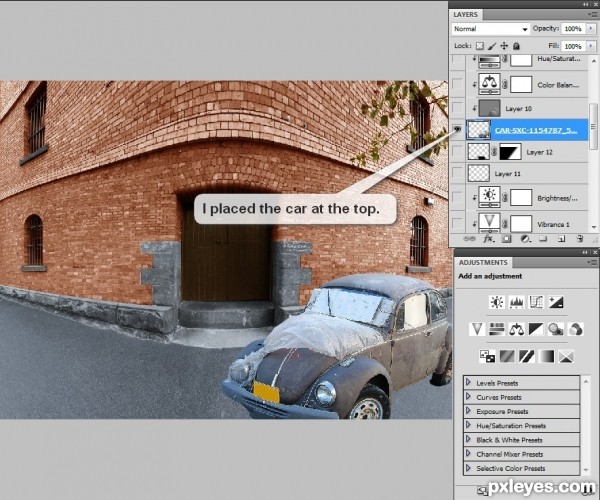The width and height of the screenshot is (600, 500).
Task: Toggle lock position move icon
Action: [504, 46]
